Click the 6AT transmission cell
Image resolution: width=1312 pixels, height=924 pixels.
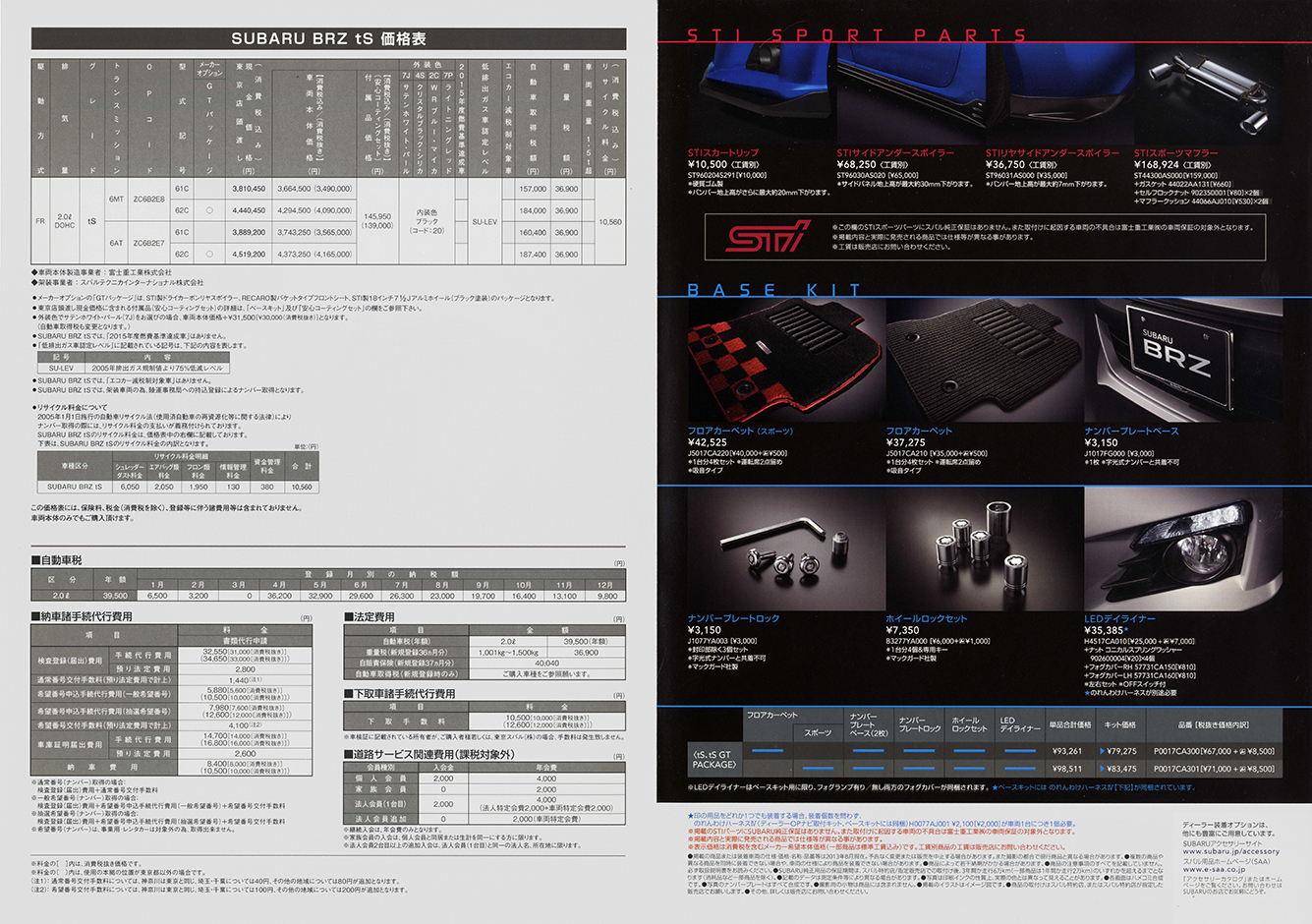click(x=116, y=243)
